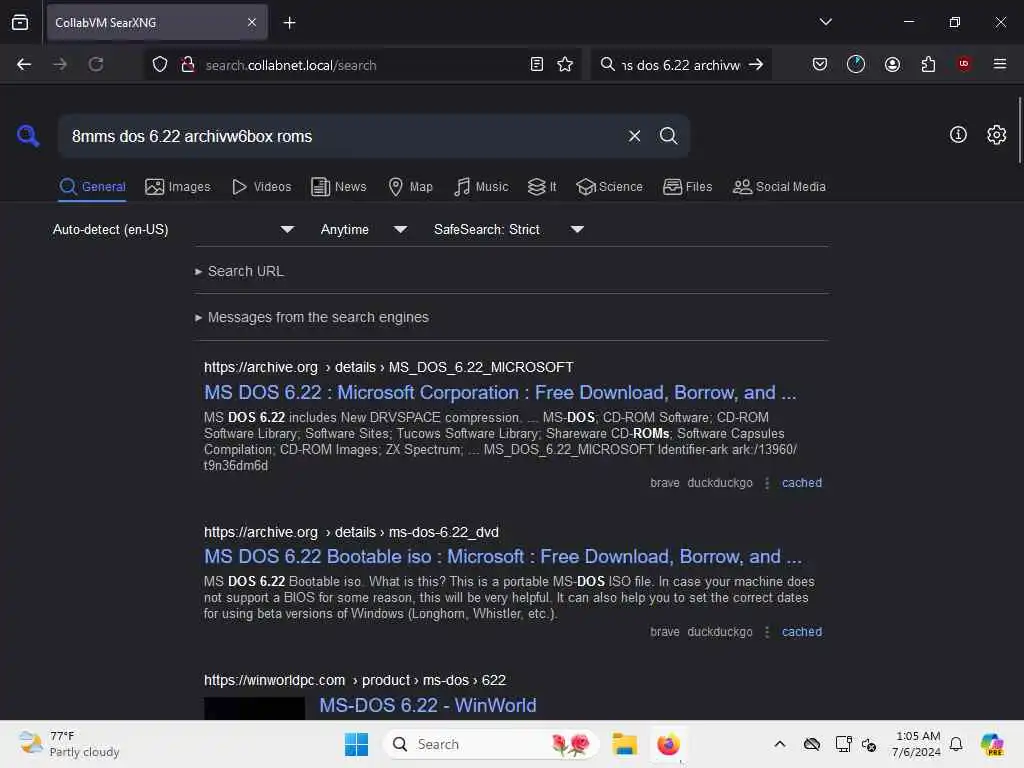Save page to Pocket icon
The width and height of the screenshot is (1024, 768).
820,64
